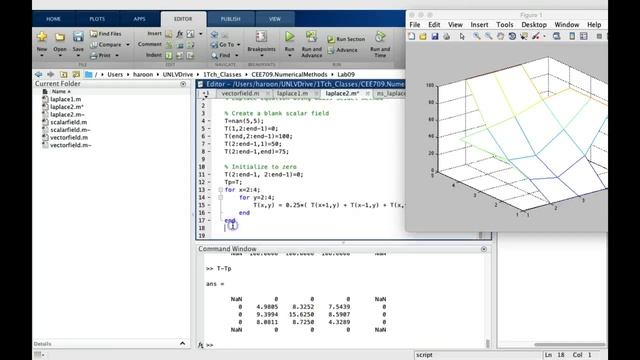
Task: Collapse the for y loop fold marker
Action: pyautogui.click(x=220, y=198)
